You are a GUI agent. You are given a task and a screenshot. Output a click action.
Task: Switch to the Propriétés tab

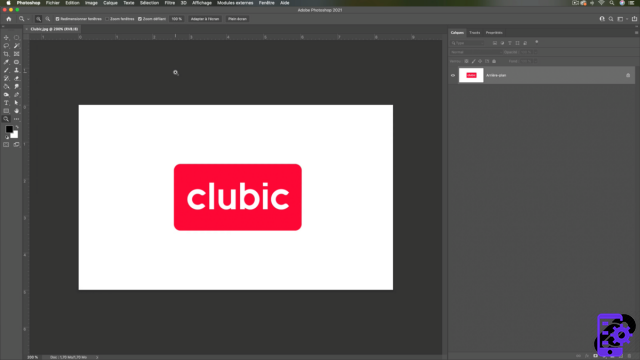point(494,33)
